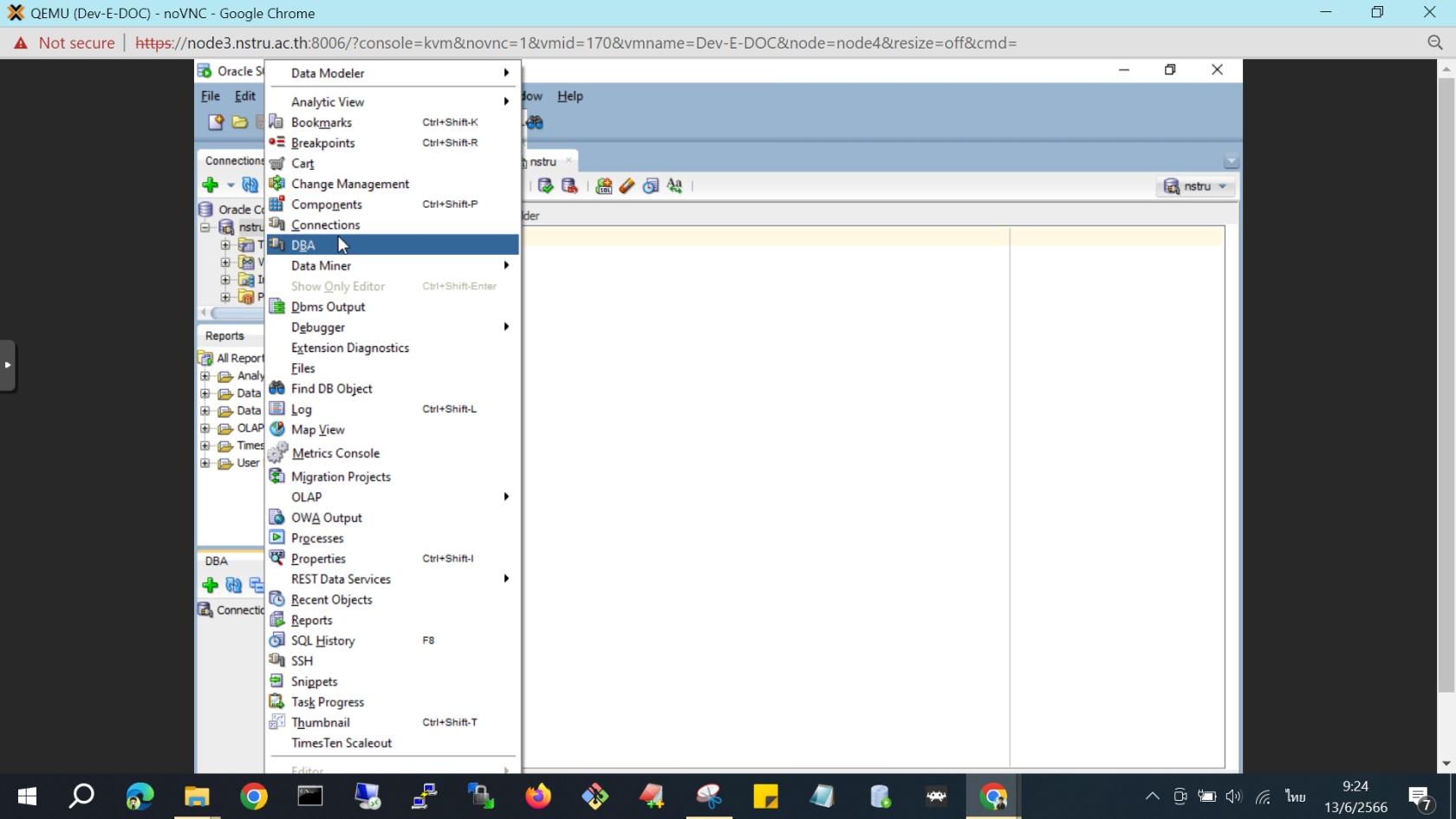
Task: Expand the OLAP submenu arrow
Action: point(506,497)
